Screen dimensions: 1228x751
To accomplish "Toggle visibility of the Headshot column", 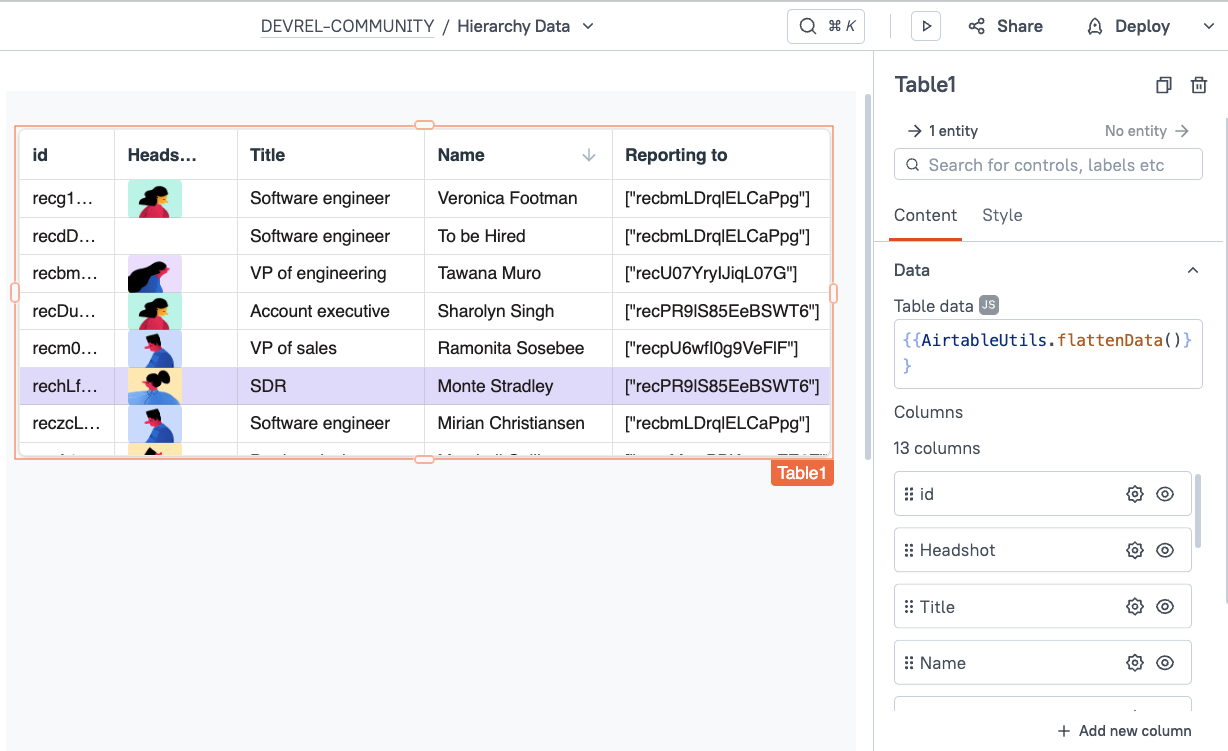I will pyautogui.click(x=1166, y=549).
